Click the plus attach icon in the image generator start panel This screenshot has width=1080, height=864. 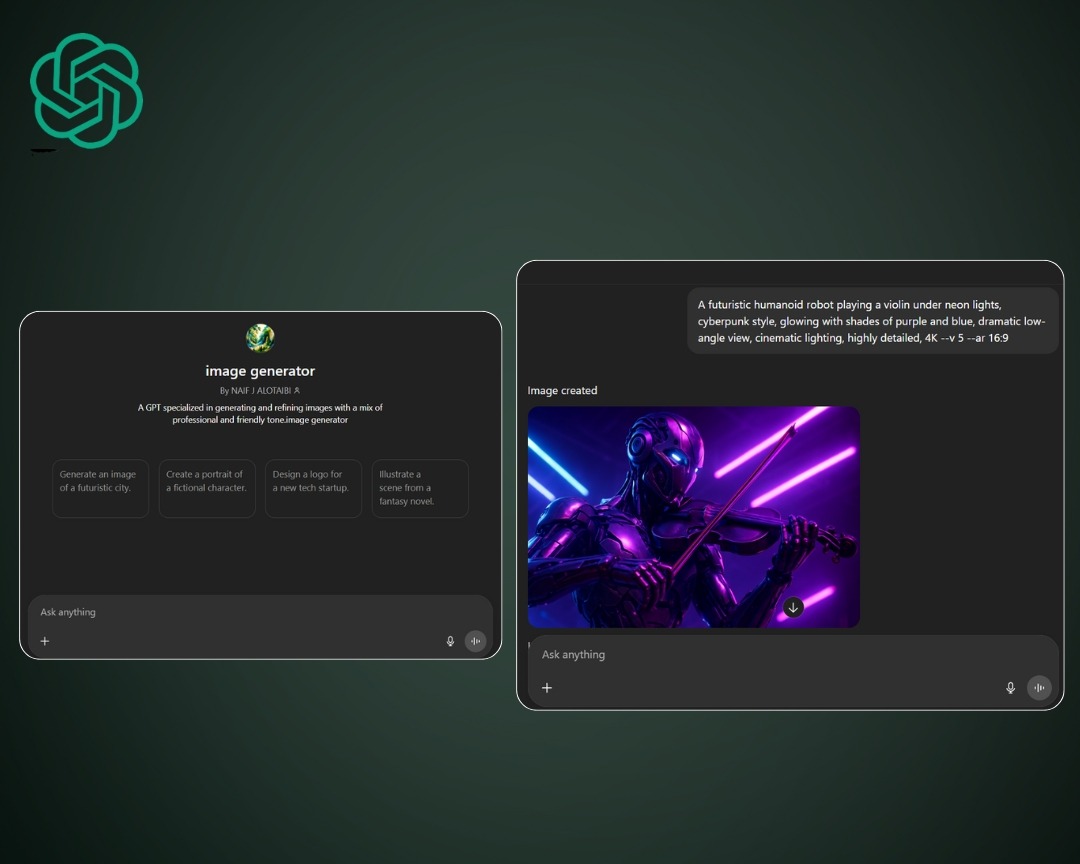click(x=45, y=641)
